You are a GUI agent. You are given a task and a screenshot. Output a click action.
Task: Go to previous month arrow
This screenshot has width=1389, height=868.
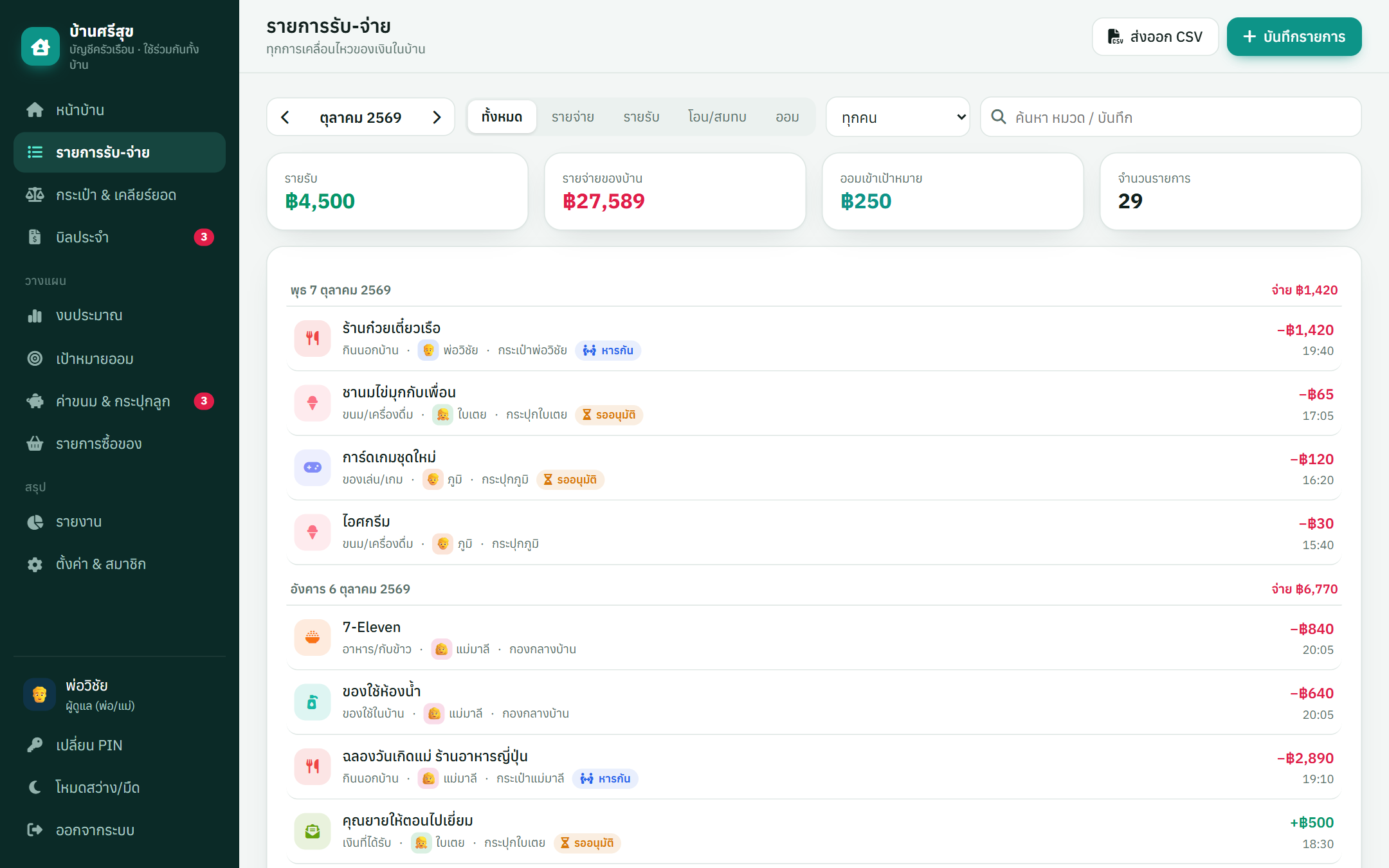pyautogui.click(x=286, y=117)
